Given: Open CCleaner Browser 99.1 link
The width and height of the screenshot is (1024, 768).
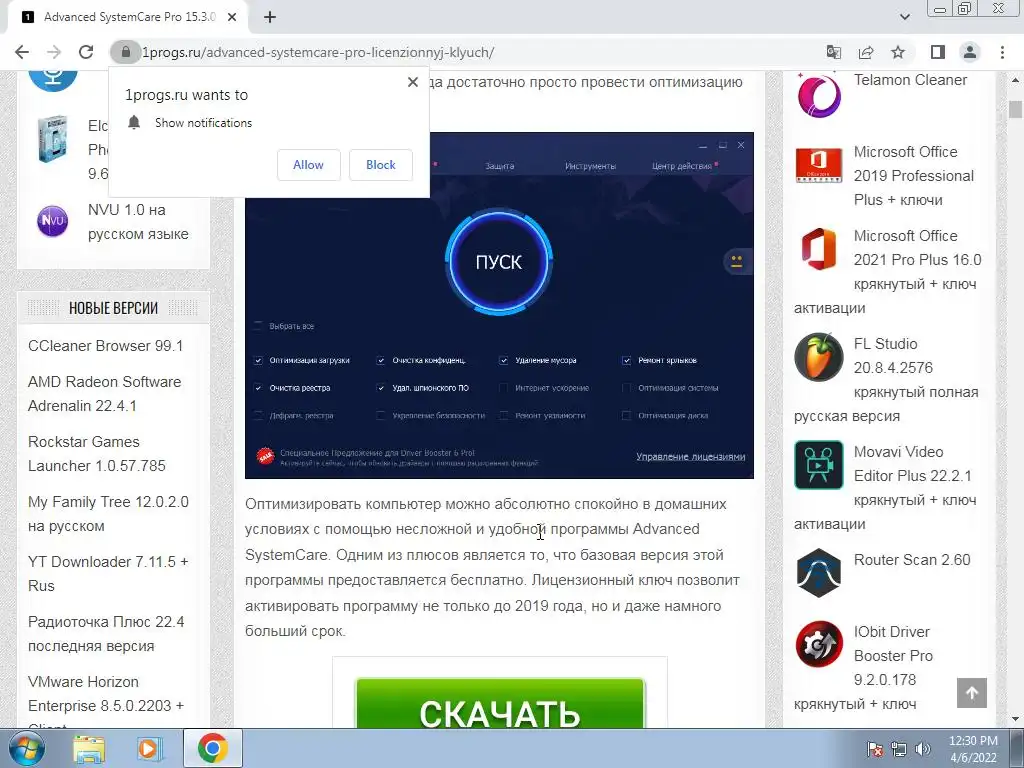Looking at the screenshot, I should tap(106, 345).
